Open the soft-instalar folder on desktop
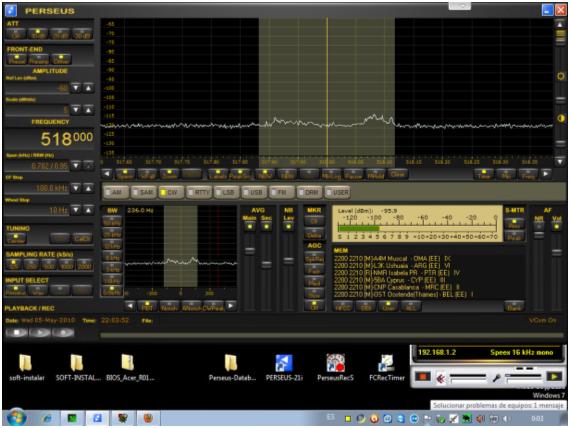The image size is (571, 428). tap(27, 367)
